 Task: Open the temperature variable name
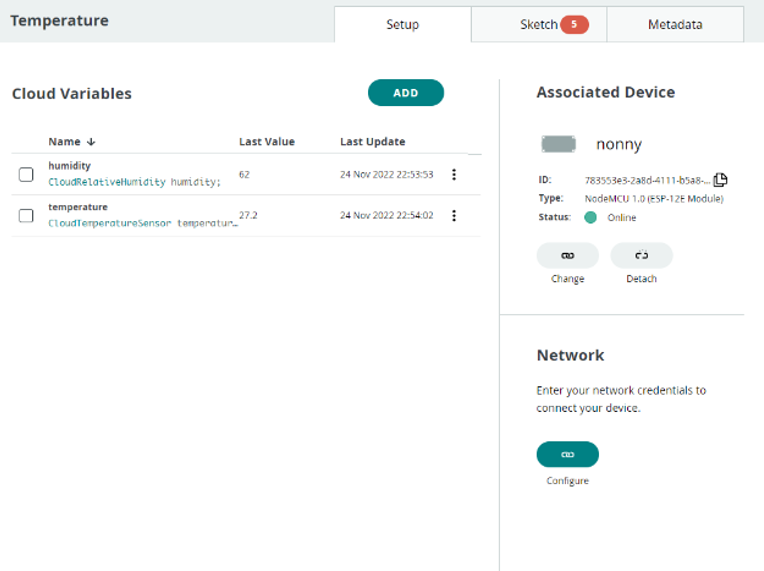(78, 207)
